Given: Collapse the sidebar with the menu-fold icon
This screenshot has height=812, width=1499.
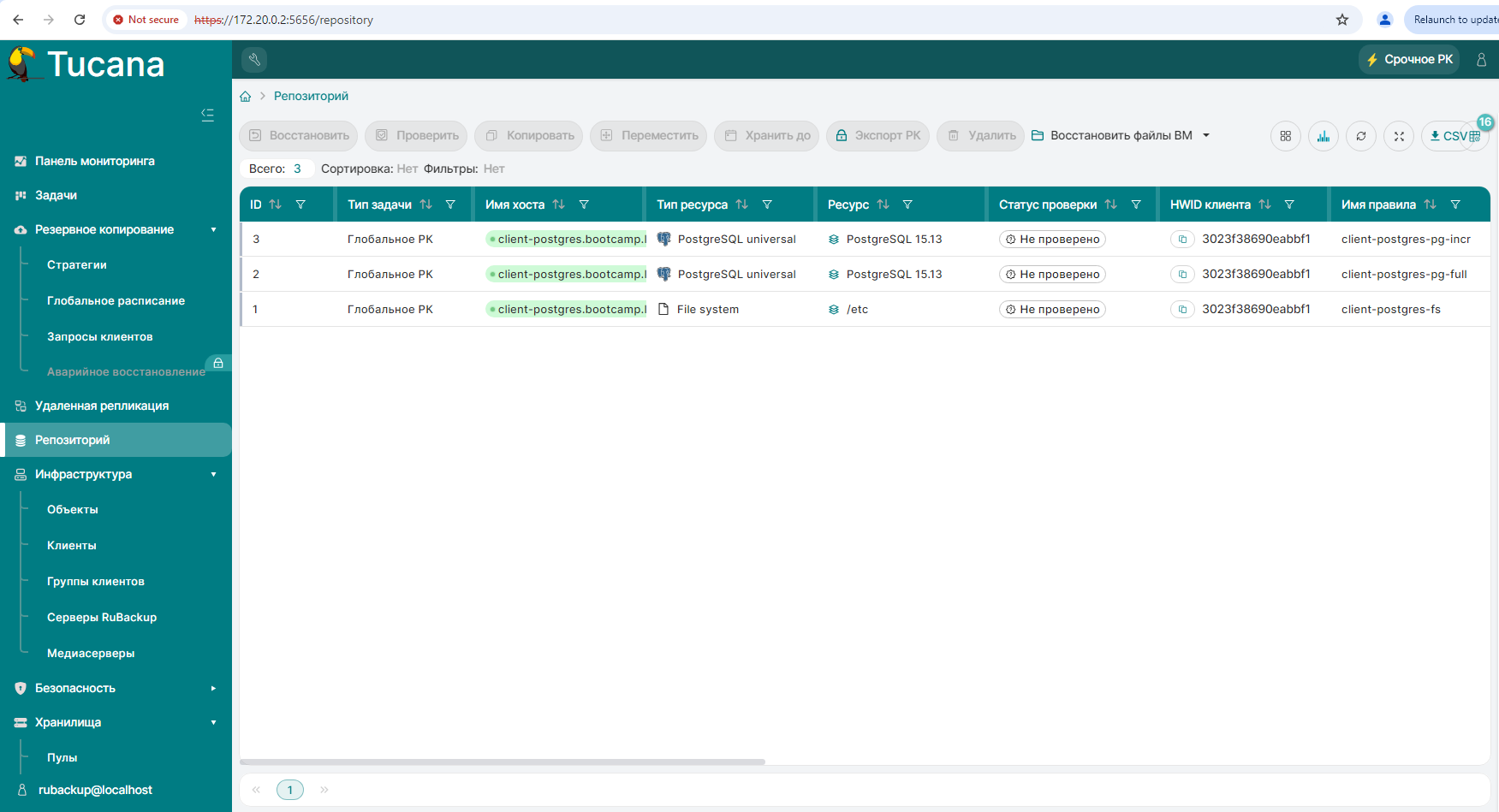Looking at the screenshot, I should (x=207, y=115).
